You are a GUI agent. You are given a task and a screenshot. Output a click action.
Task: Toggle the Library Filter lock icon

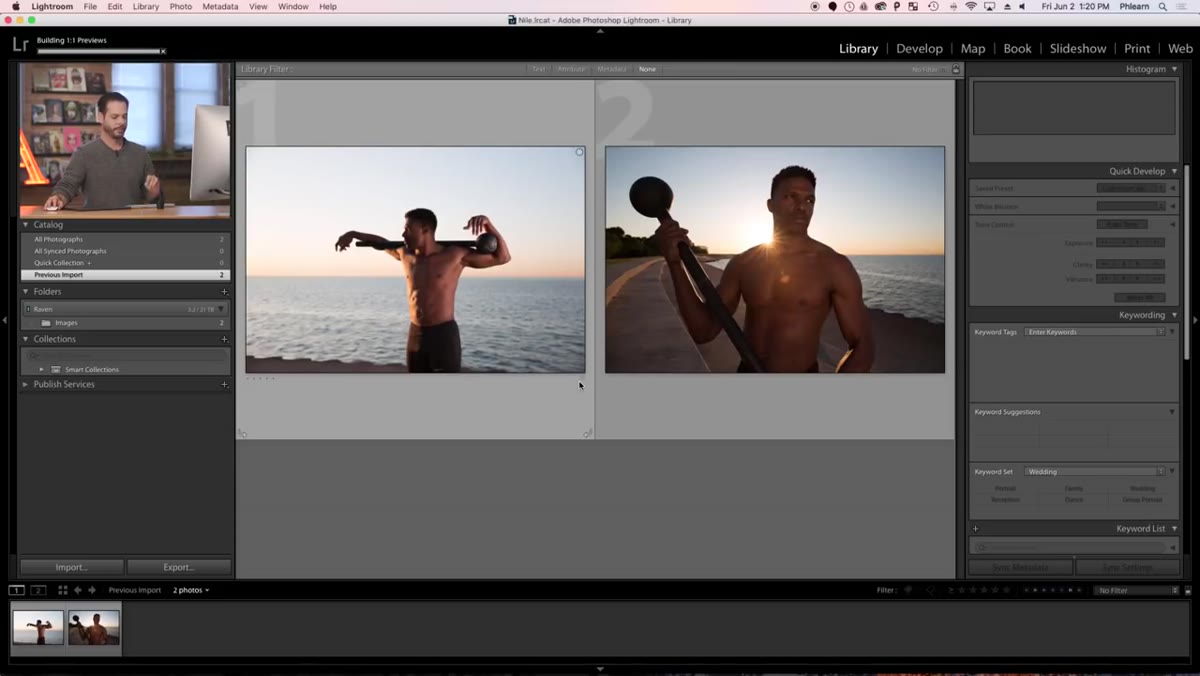[956, 69]
